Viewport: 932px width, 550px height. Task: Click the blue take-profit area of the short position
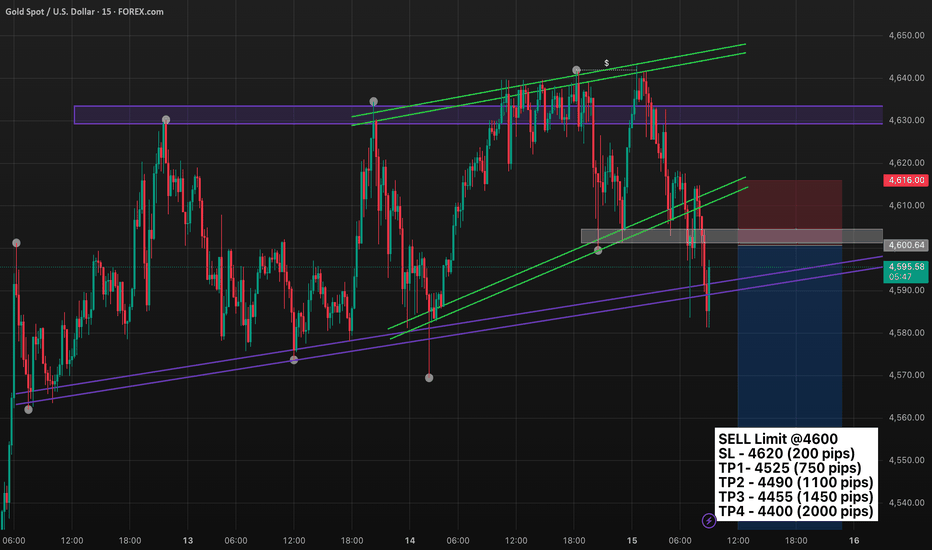point(790,340)
